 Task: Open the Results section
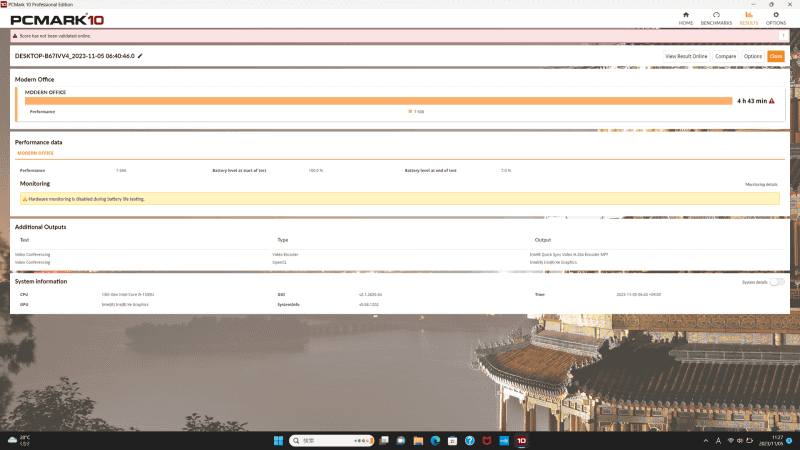click(748, 18)
